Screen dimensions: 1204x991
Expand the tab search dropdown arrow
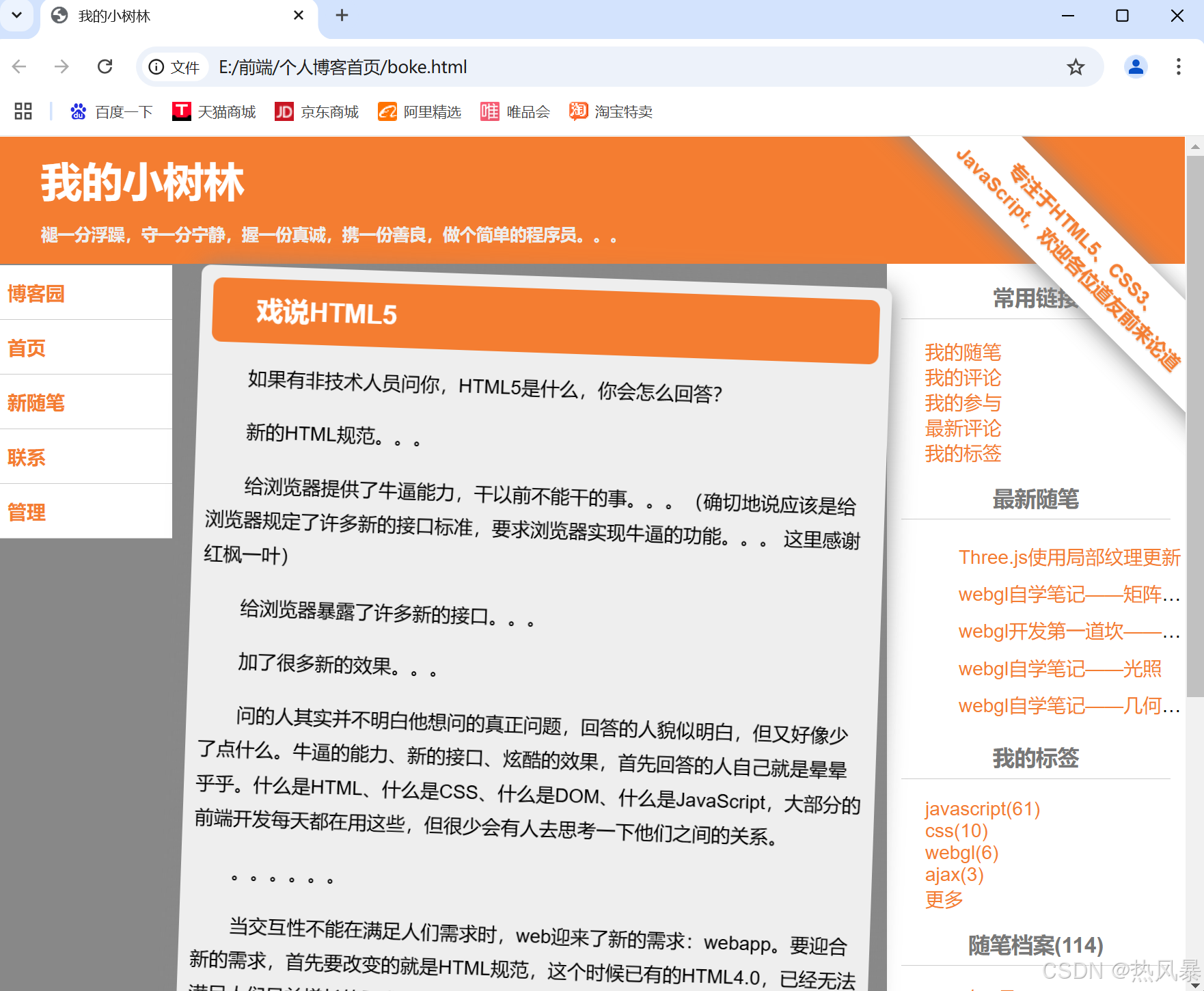(x=16, y=15)
